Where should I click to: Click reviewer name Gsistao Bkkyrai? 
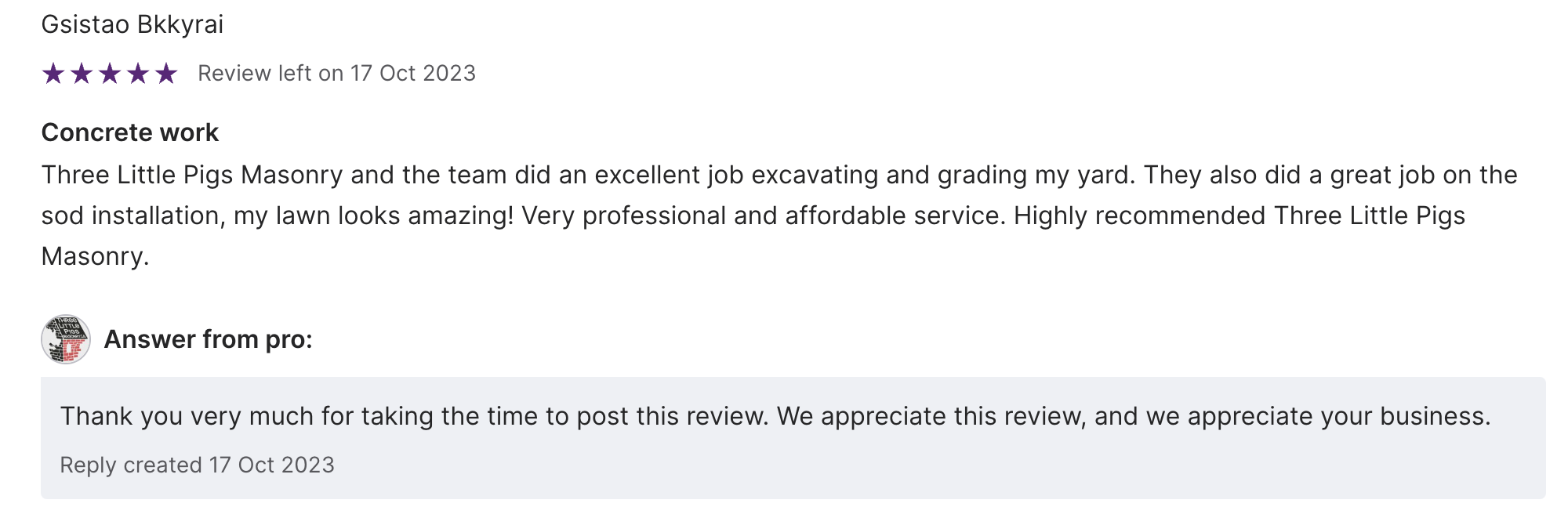pos(132,24)
